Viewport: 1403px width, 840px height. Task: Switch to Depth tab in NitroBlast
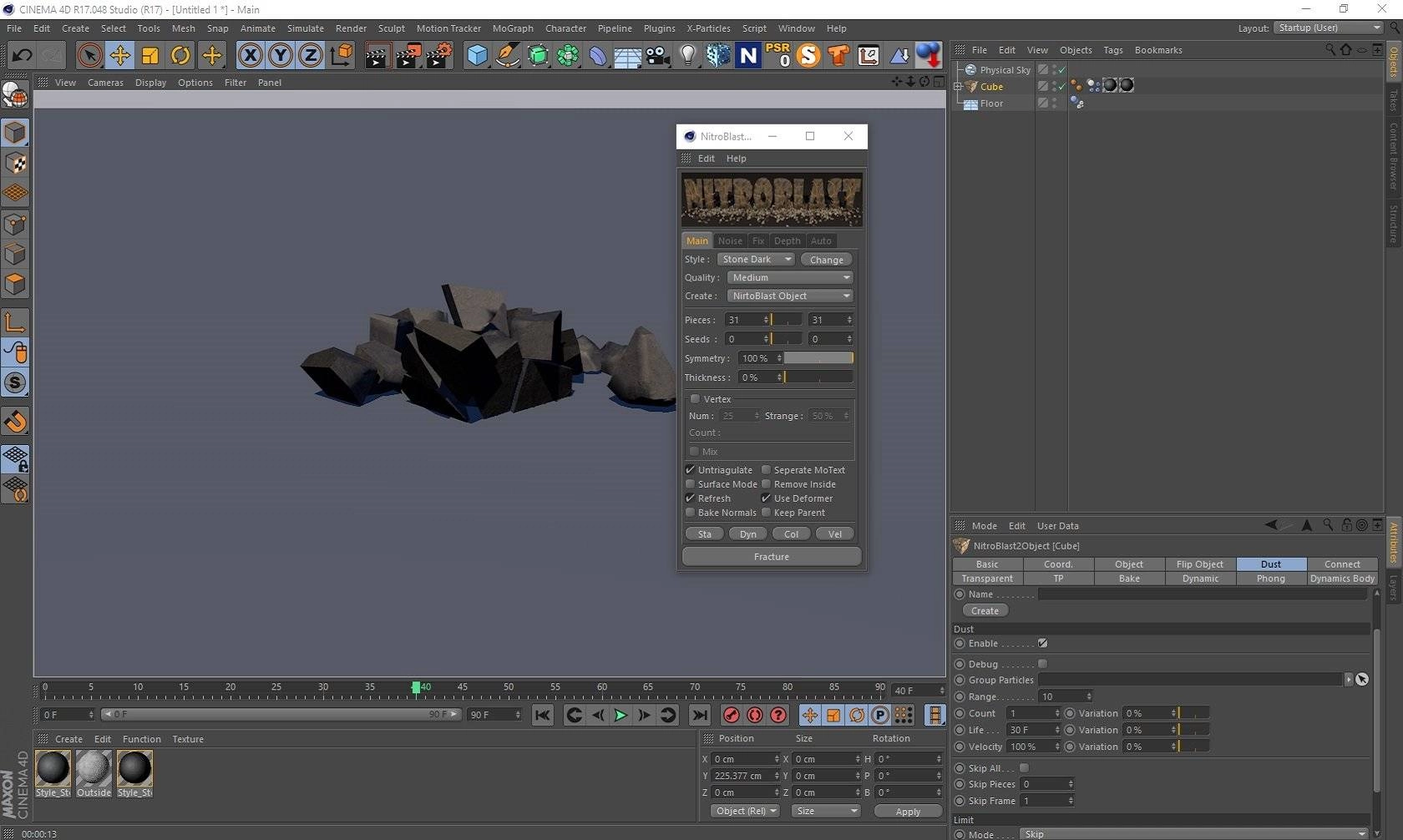click(x=787, y=240)
